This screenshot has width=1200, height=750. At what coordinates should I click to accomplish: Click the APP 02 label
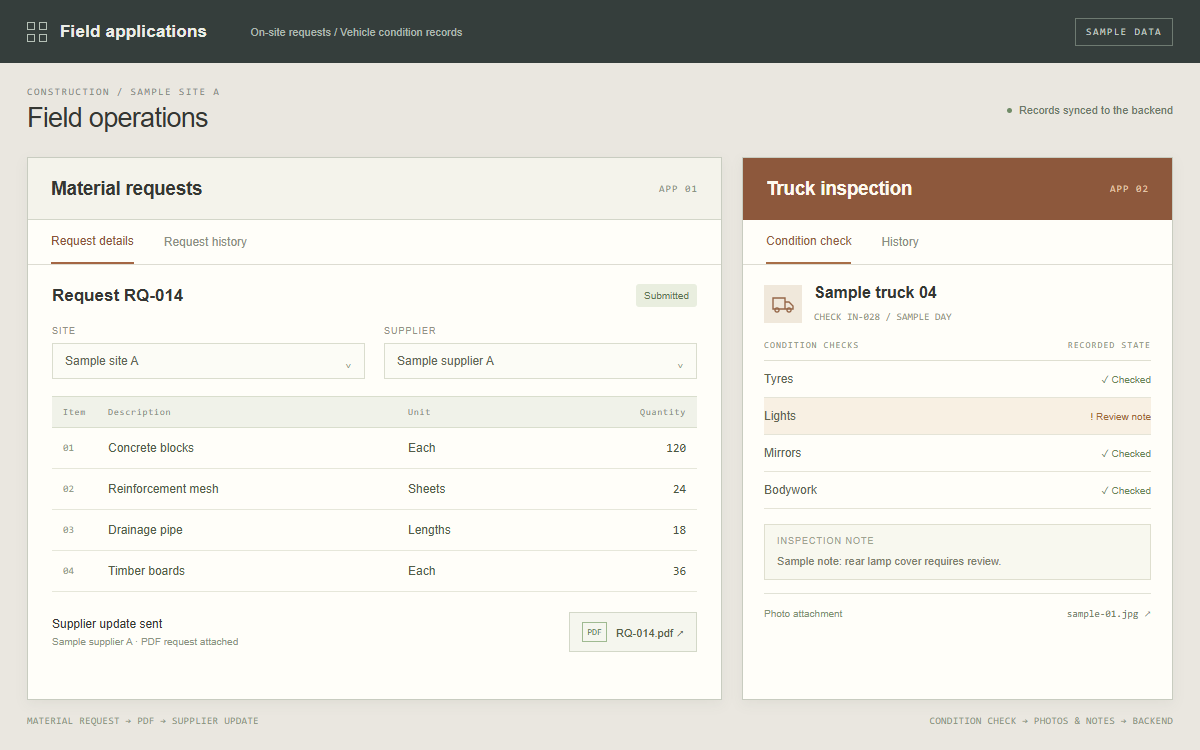(1128, 189)
